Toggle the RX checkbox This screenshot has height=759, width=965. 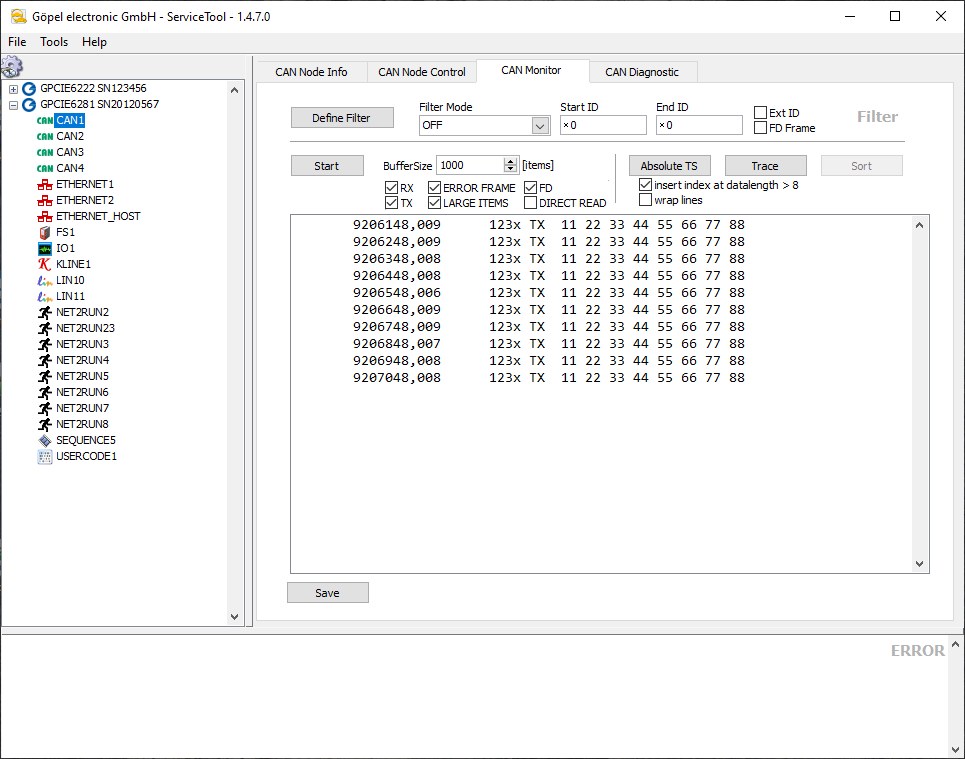tap(391, 188)
